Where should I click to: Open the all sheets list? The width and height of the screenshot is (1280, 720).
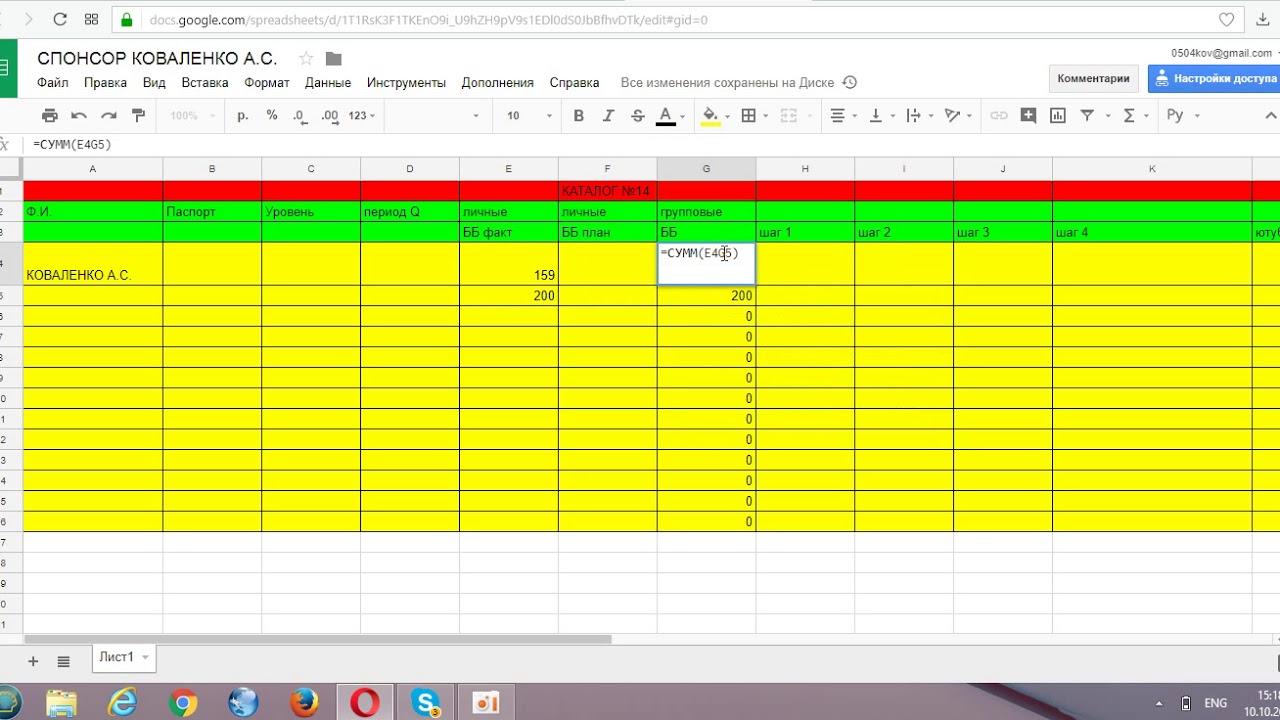(64, 661)
